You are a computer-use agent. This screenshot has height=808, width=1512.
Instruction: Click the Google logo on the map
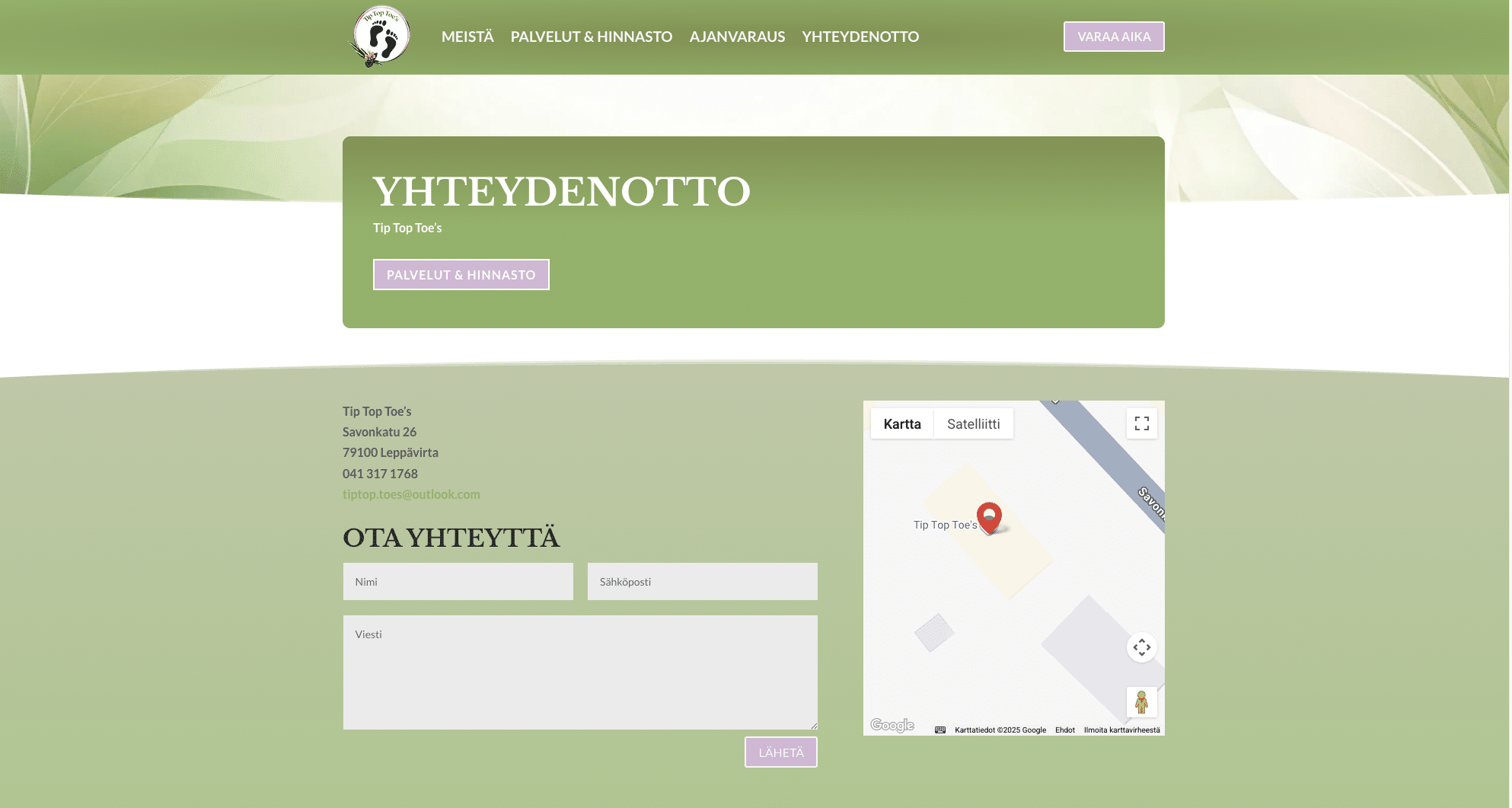point(892,725)
